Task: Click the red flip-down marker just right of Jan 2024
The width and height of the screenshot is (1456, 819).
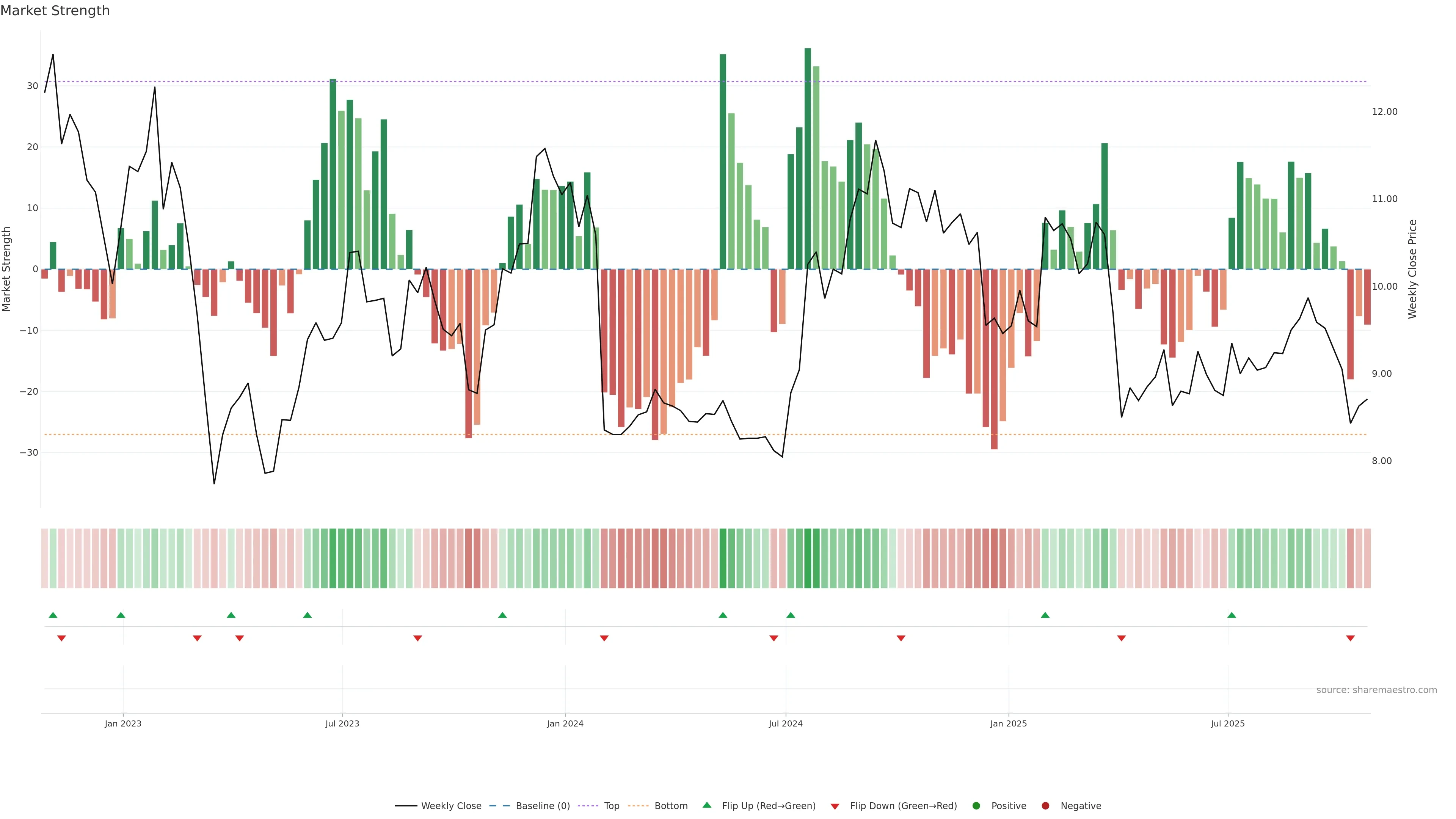Action: click(x=604, y=638)
